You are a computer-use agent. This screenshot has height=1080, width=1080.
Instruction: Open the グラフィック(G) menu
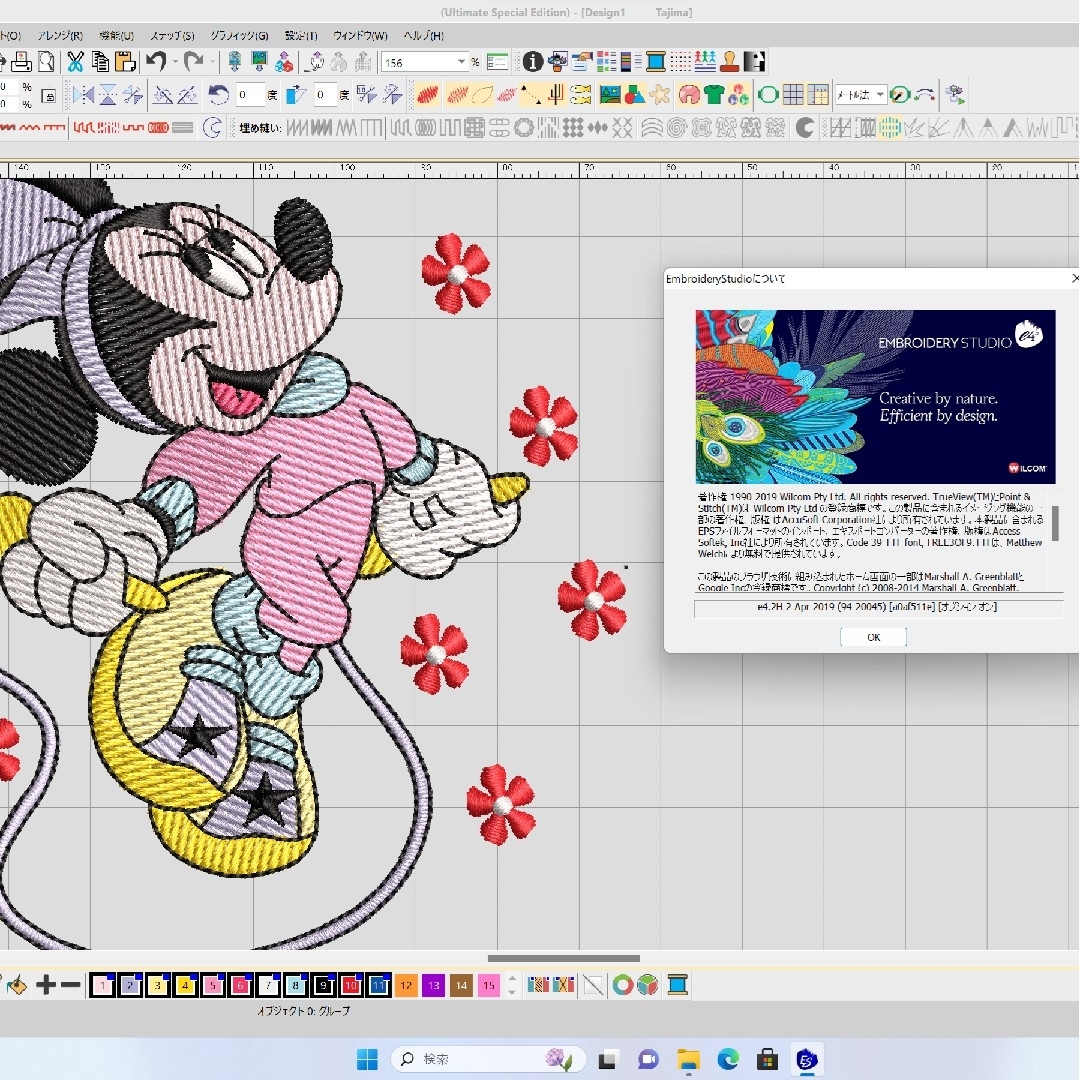[x=239, y=36]
